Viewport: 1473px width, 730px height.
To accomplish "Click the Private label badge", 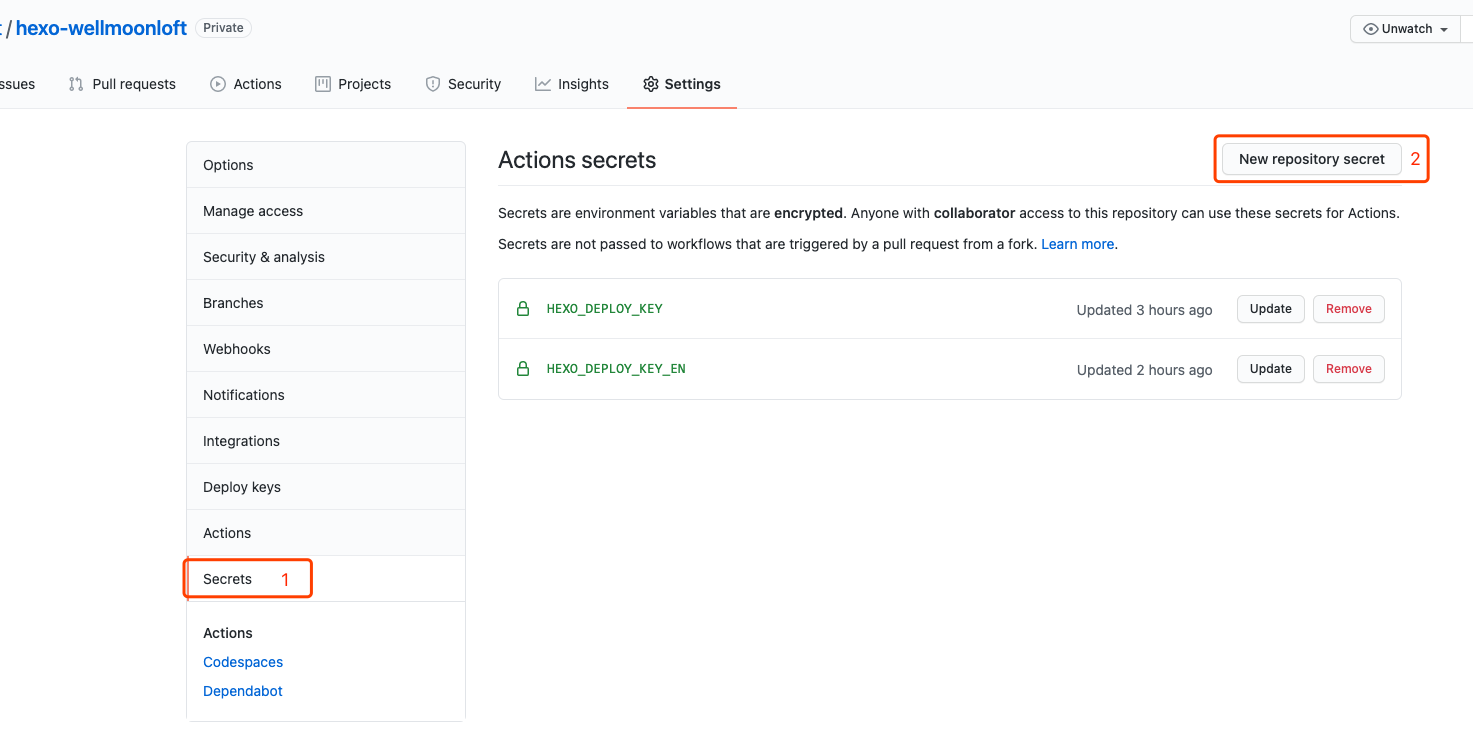I will pyautogui.click(x=223, y=28).
